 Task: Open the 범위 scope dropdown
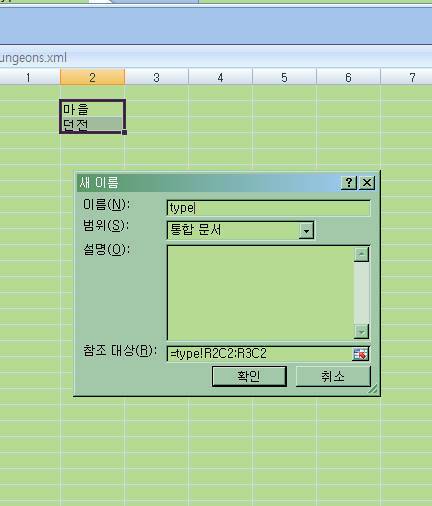[x=306, y=230]
